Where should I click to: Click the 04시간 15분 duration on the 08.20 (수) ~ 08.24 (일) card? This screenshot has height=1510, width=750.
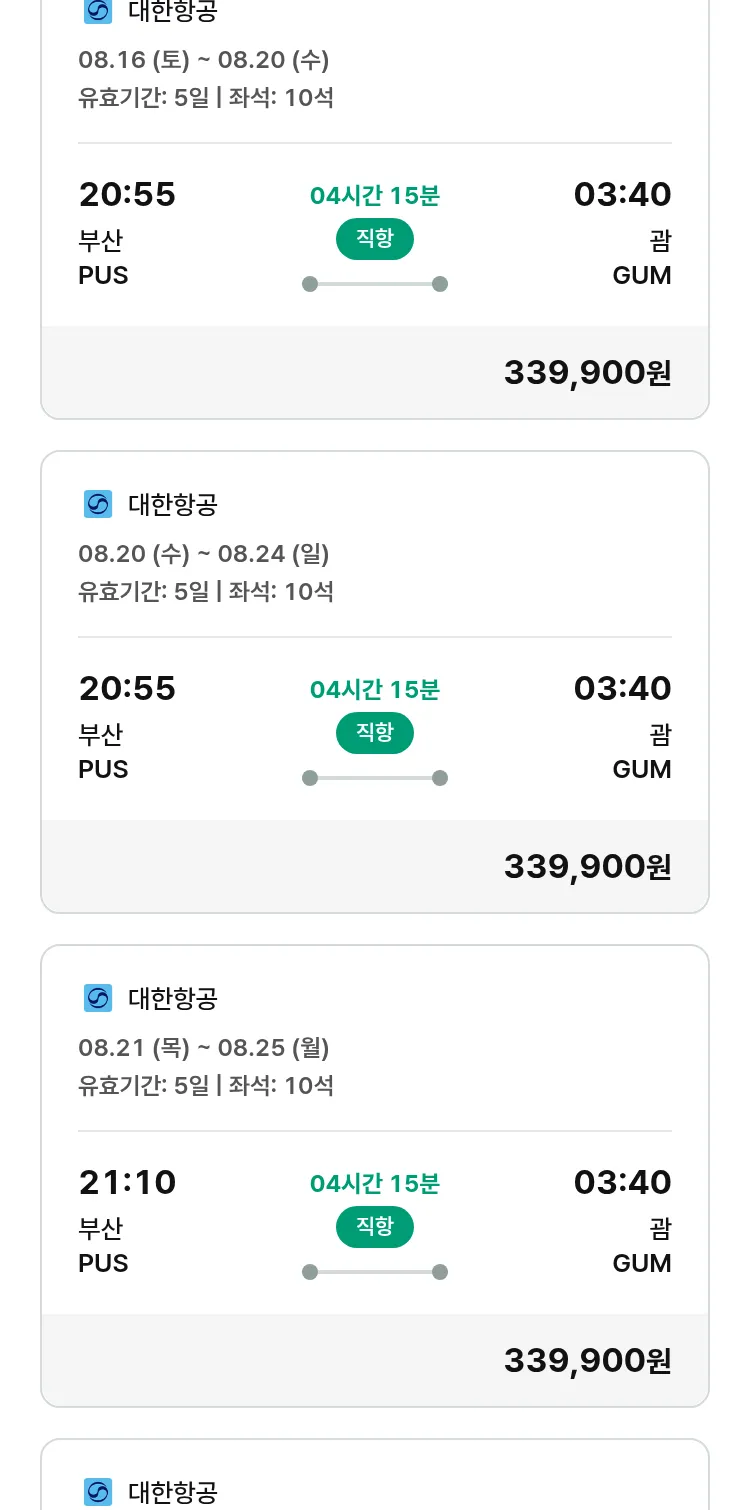(374, 690)
